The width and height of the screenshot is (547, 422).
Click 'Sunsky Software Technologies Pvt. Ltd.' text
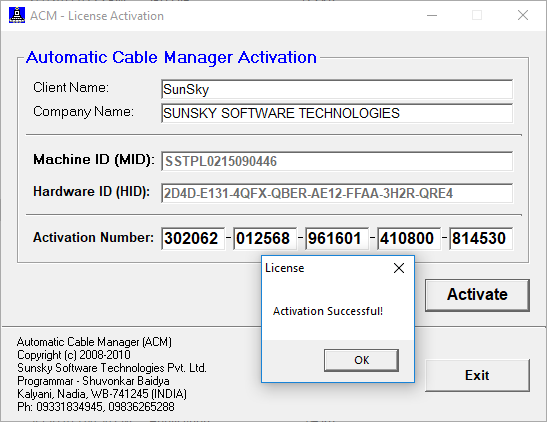click(112, 368)
